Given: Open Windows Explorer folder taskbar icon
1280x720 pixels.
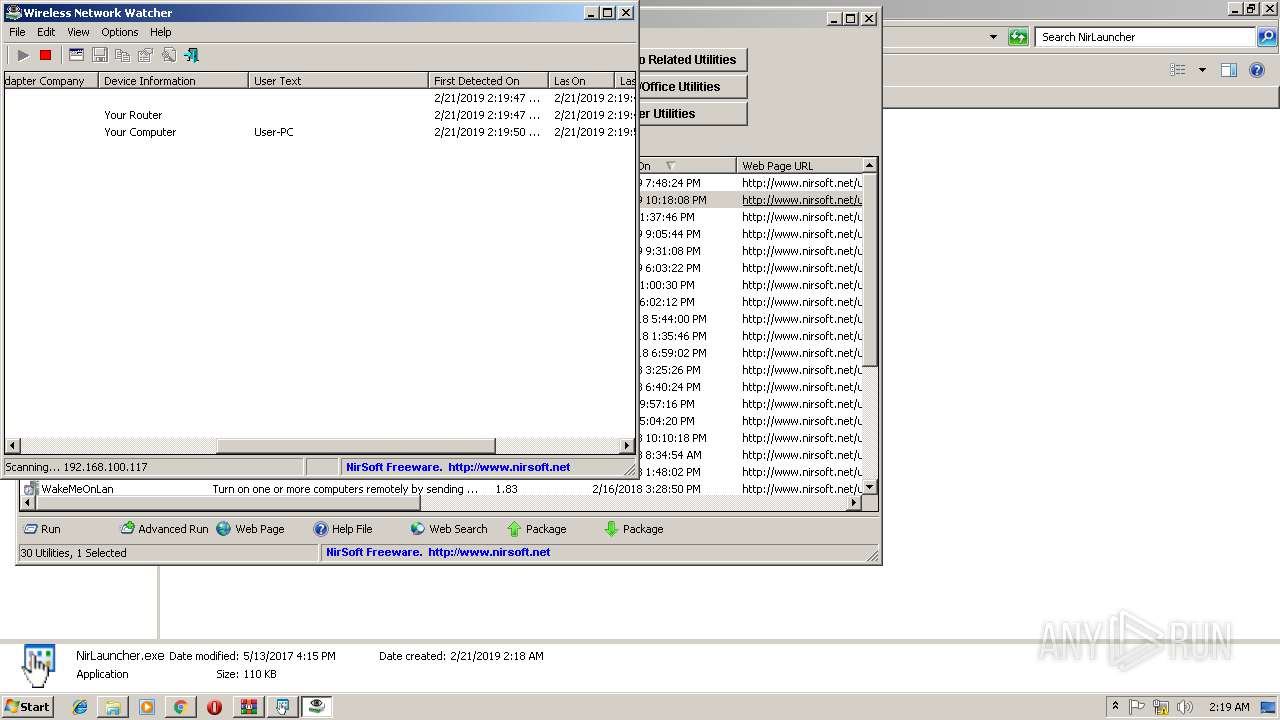Looking at the screenshot, I should coord(113,707).
